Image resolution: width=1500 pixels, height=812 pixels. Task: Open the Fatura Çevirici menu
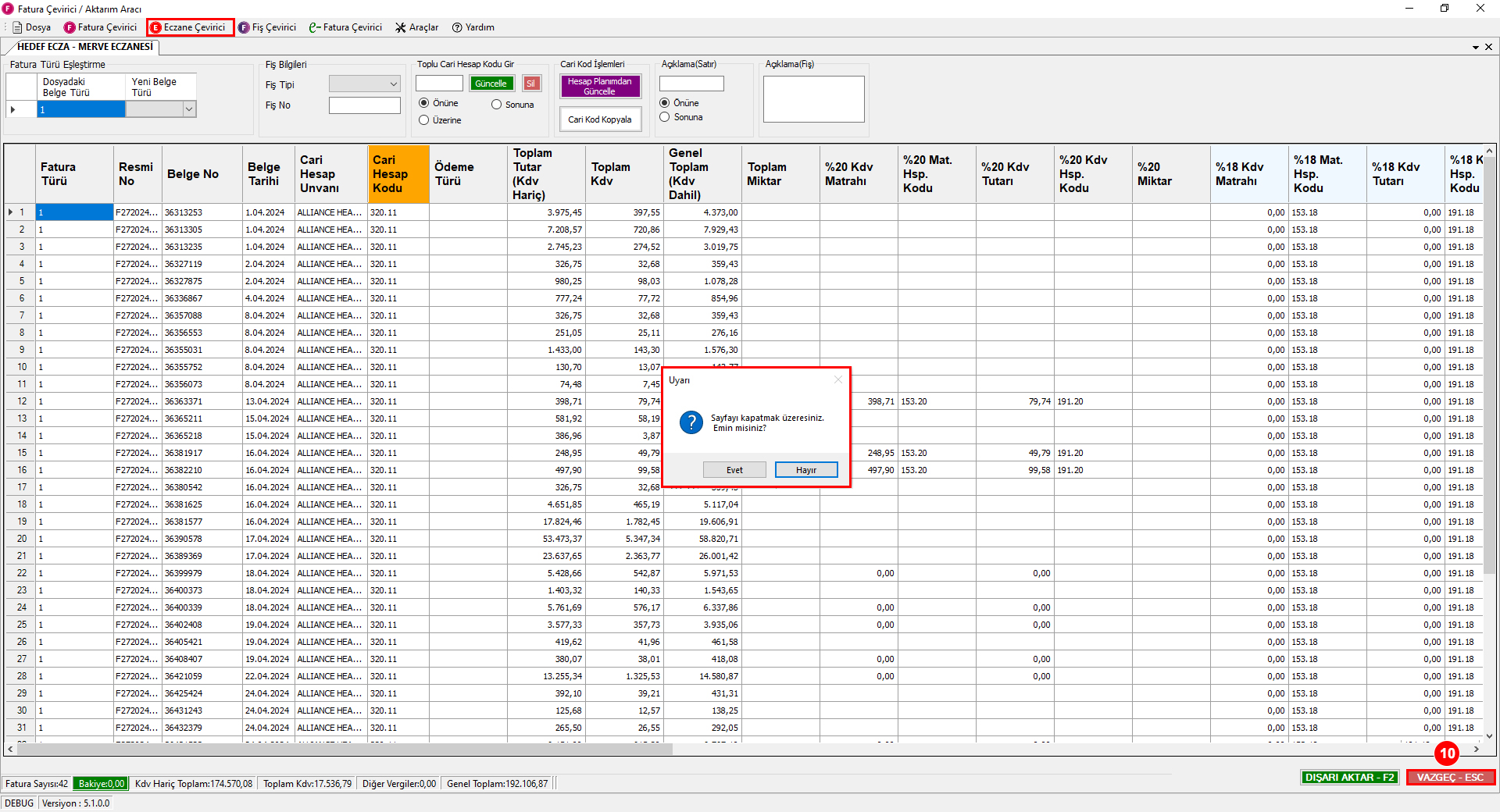pyautogui.click(x=100, y=27)
